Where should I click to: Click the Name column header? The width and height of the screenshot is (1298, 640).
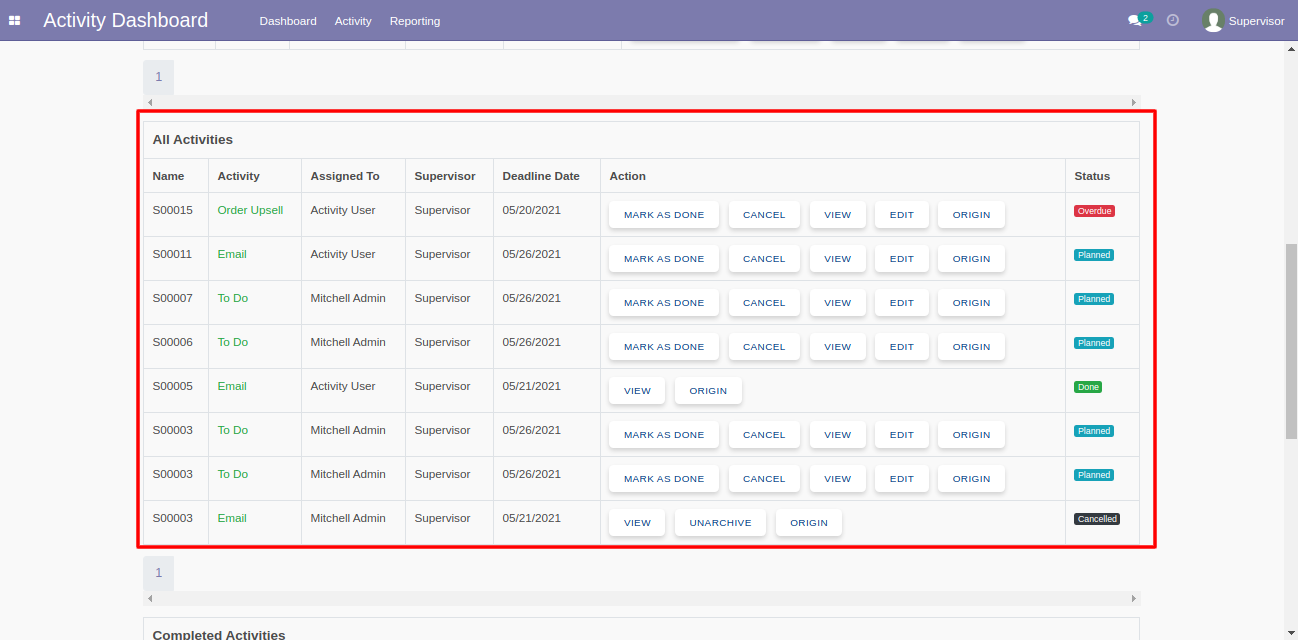coord(168,176)
